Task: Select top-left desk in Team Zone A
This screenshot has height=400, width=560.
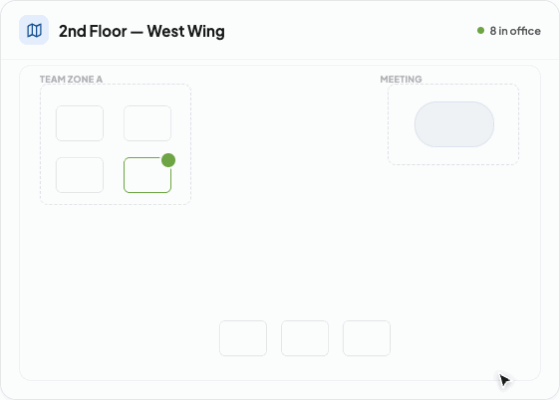Action: 80,123
